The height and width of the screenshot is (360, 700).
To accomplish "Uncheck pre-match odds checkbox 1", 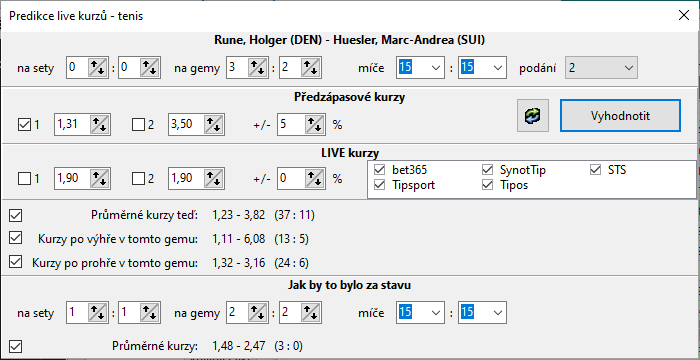I will [x=24, y=125].
